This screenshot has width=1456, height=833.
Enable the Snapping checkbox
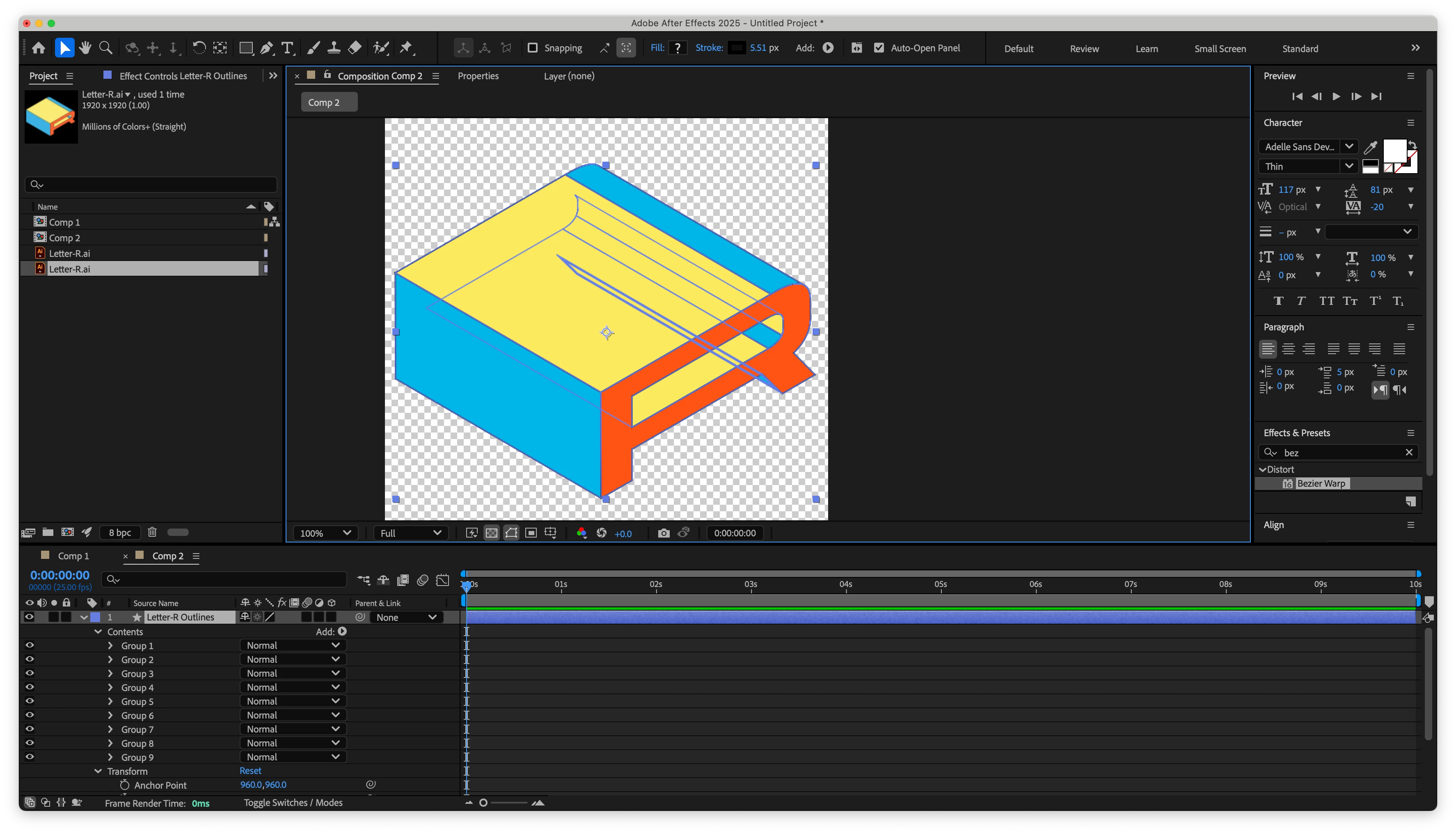[x=533, y=48]
